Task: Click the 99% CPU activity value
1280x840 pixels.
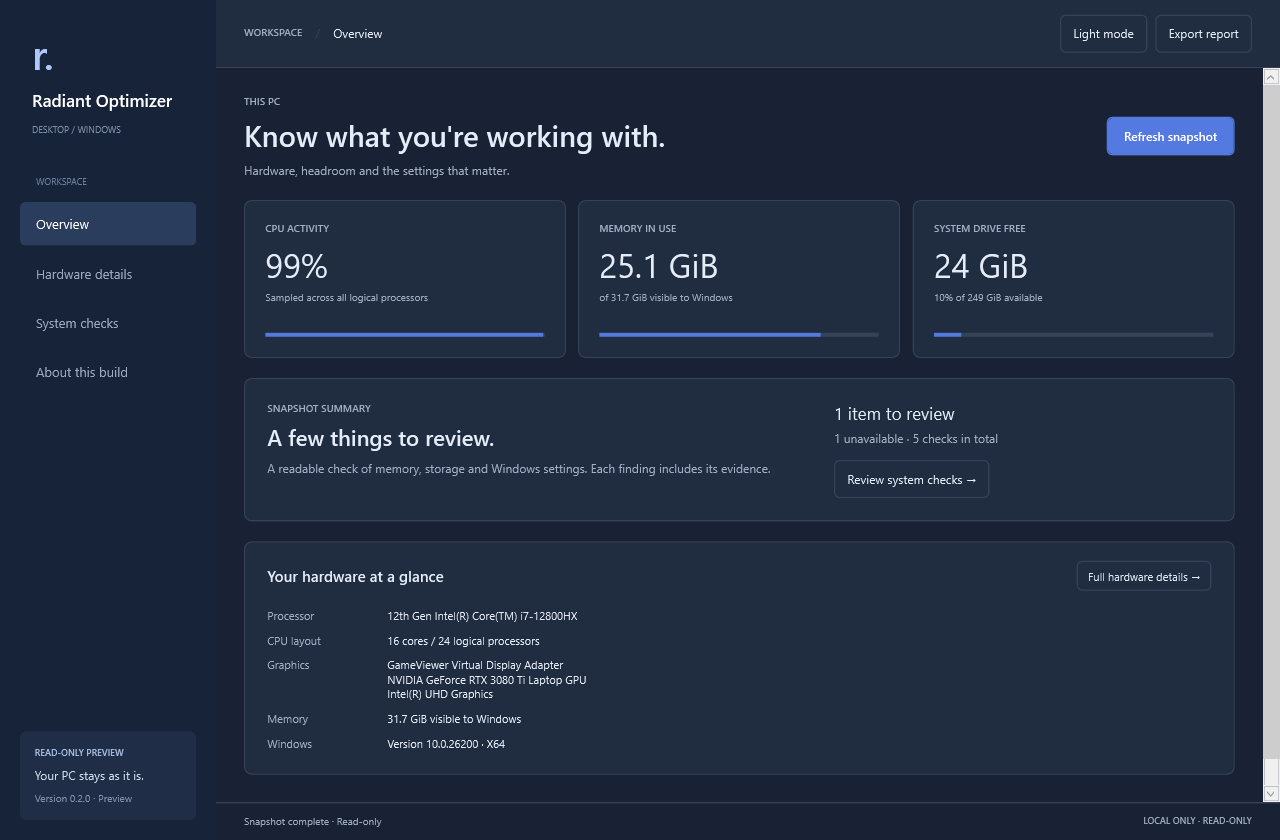Action: pos(296,266)
